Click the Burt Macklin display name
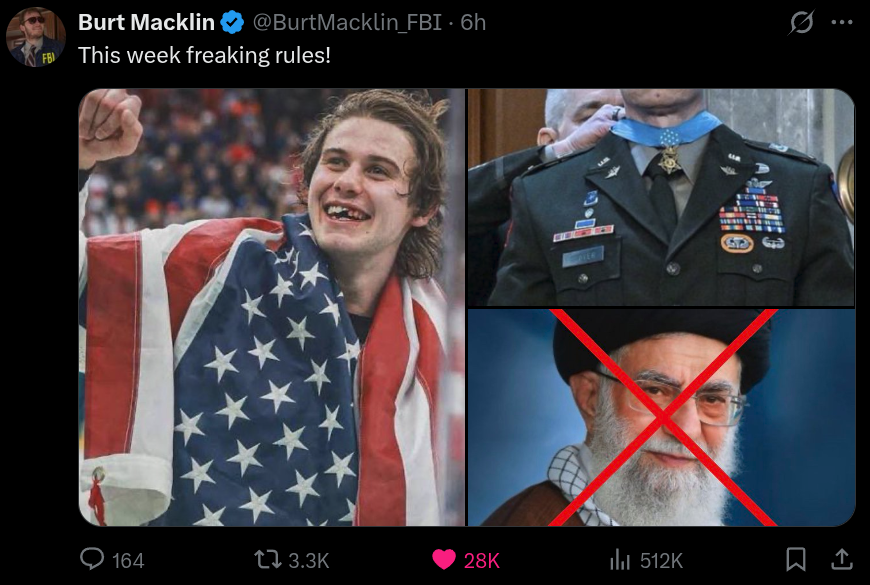Viewport: 870px width, 585px height. coord(146,23)
